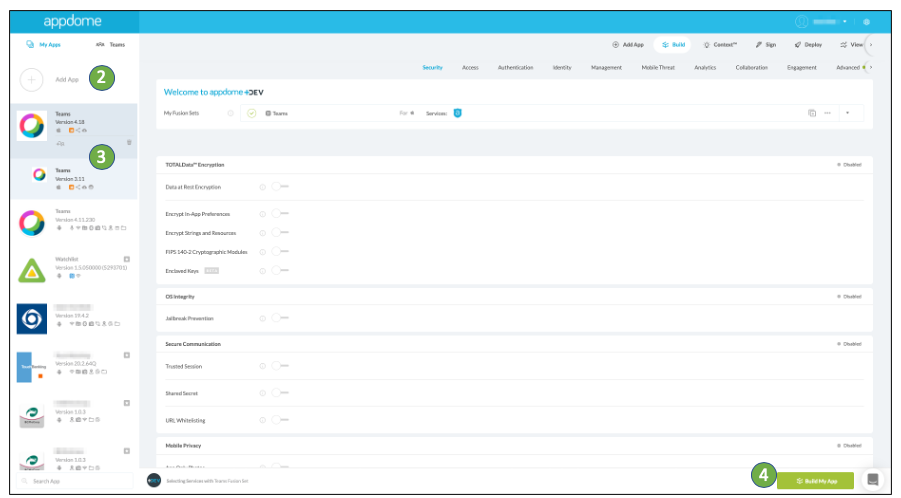Click info icon for Trusted Session
901x498 pixels.
[263, 366]
